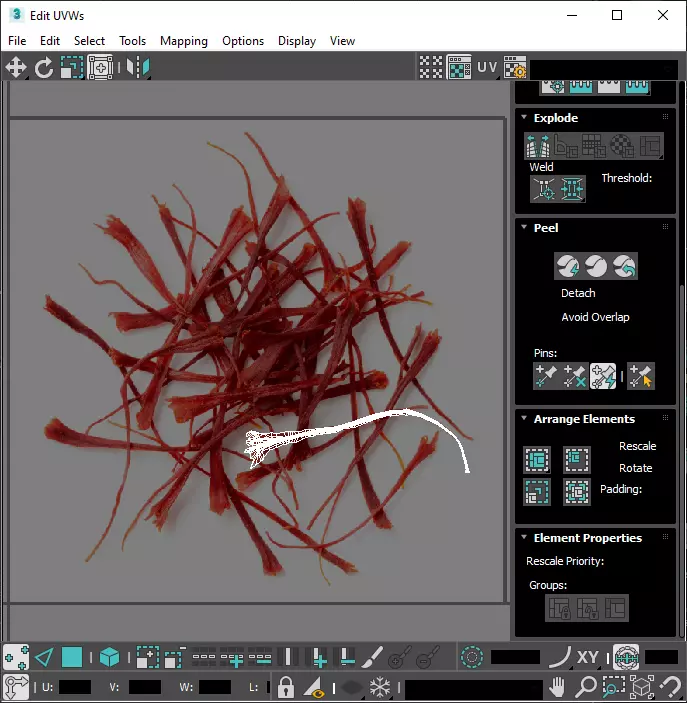Click the Quick Peel icon
The height and width of the screenshot is (703, 687).
[568, 267]
